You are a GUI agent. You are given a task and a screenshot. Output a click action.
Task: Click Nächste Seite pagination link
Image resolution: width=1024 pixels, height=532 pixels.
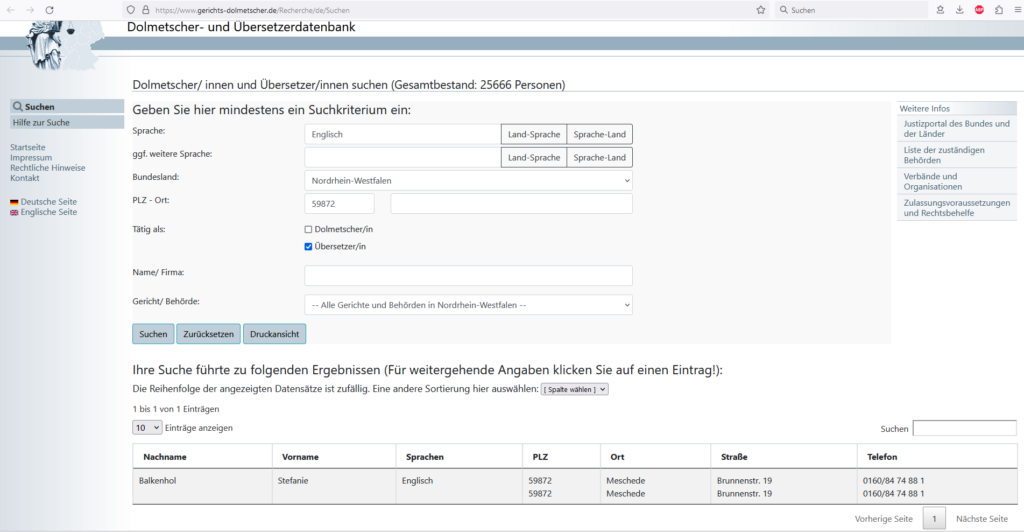click(982, 519)
